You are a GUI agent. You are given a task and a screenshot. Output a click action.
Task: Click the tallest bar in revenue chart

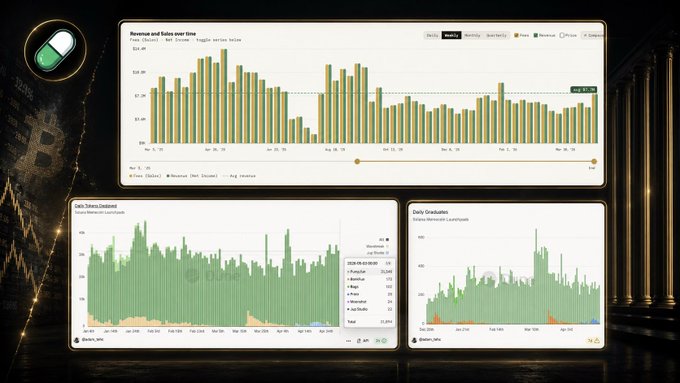point(224,96)
